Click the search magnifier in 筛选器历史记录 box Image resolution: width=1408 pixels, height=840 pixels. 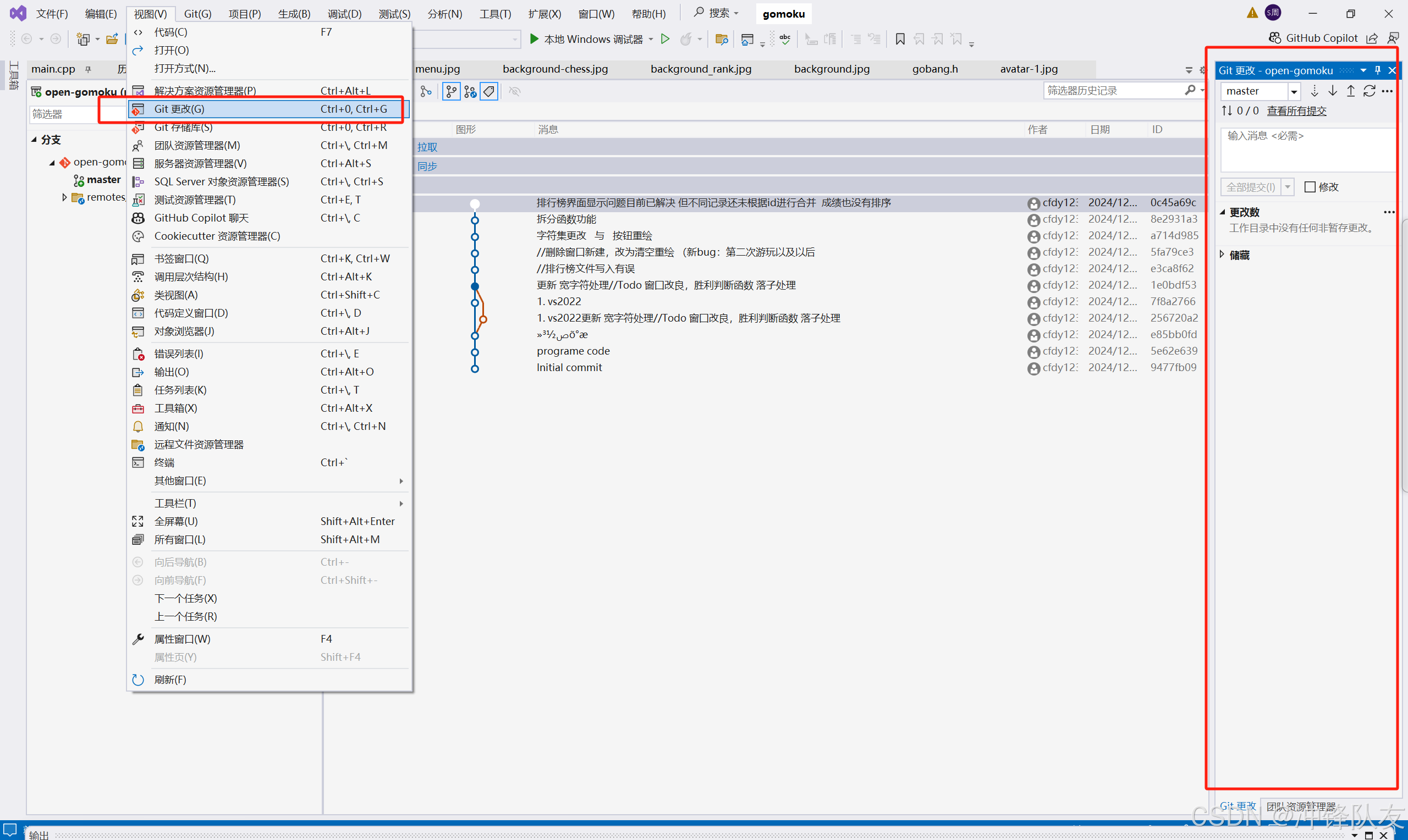point(1191,90)
